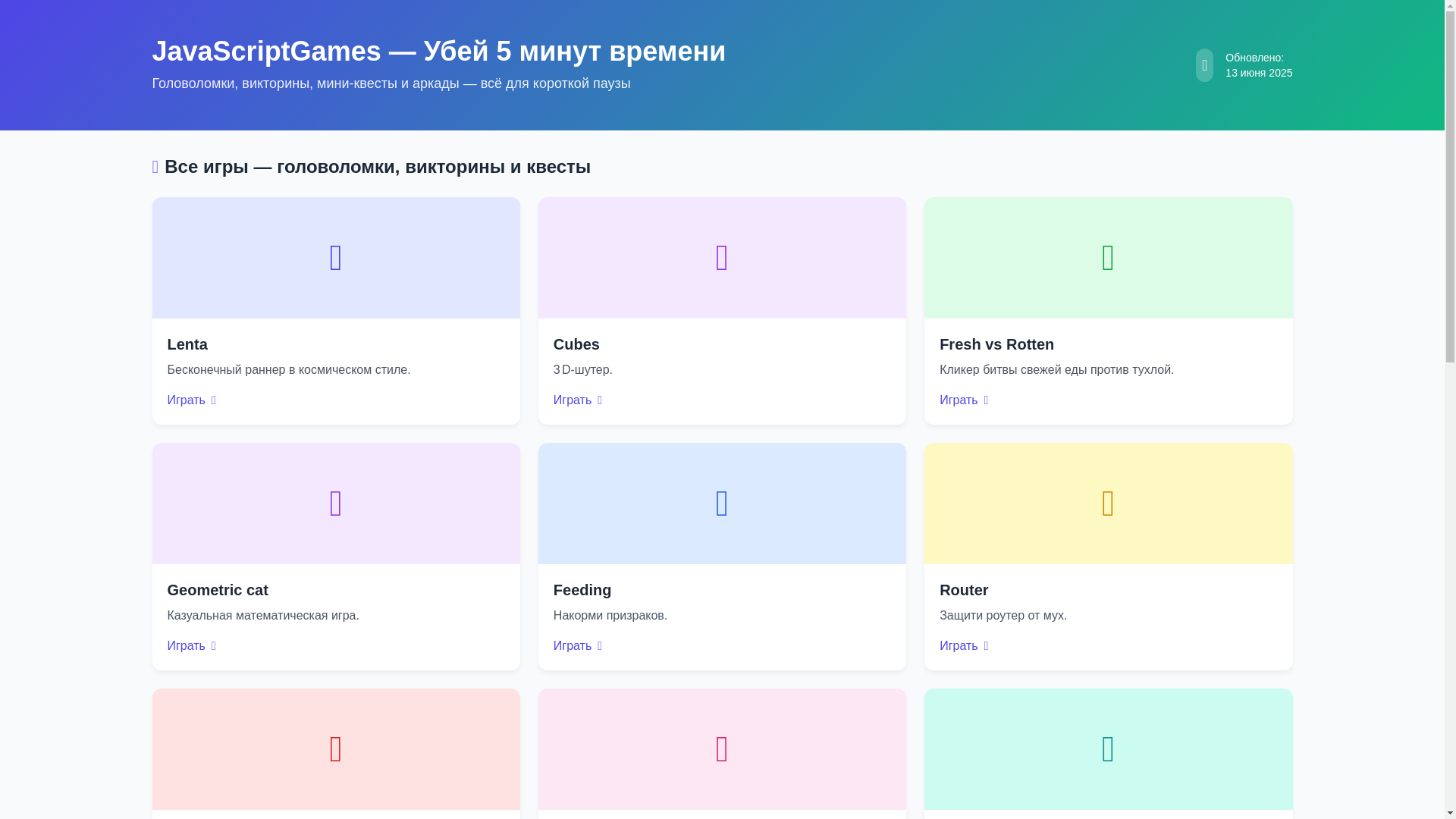
Task: Click the Cubes game title
Action: [x=576, y=344]
